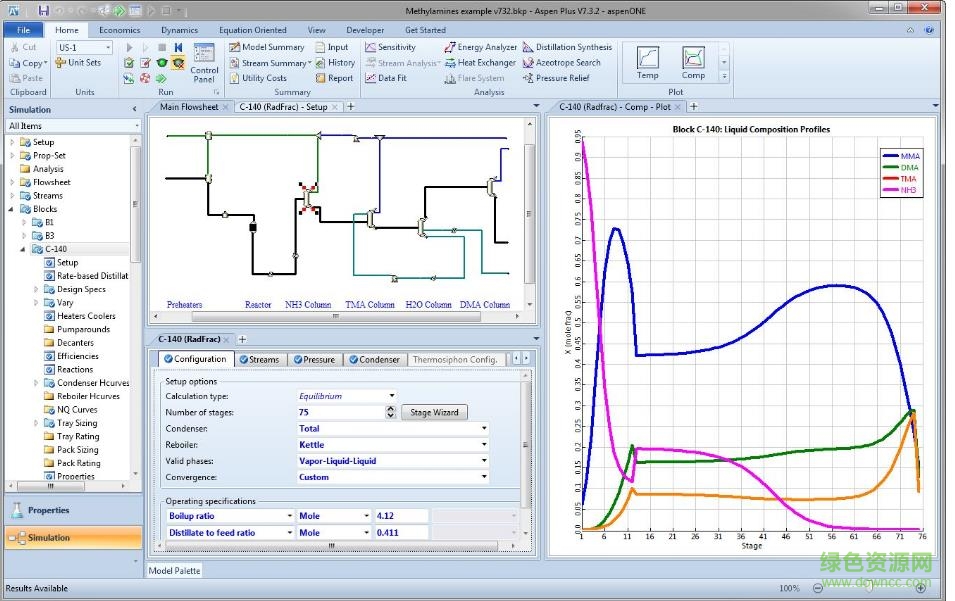Click the Temp plot icon
This screenshot has width=955, height=601.
[648, 62]
